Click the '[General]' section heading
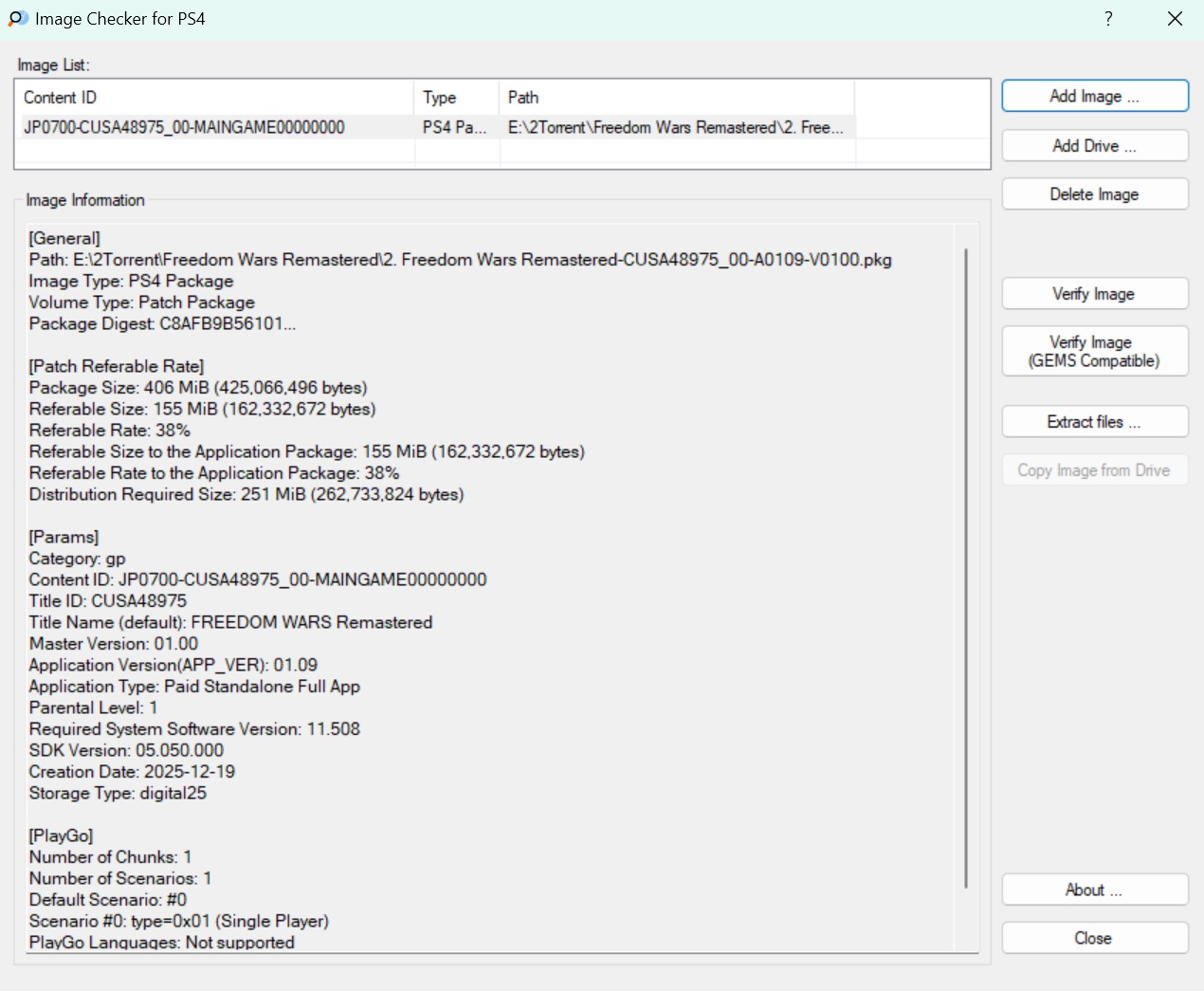Viewport: 1204px width, 991px height. click(64, 238)
